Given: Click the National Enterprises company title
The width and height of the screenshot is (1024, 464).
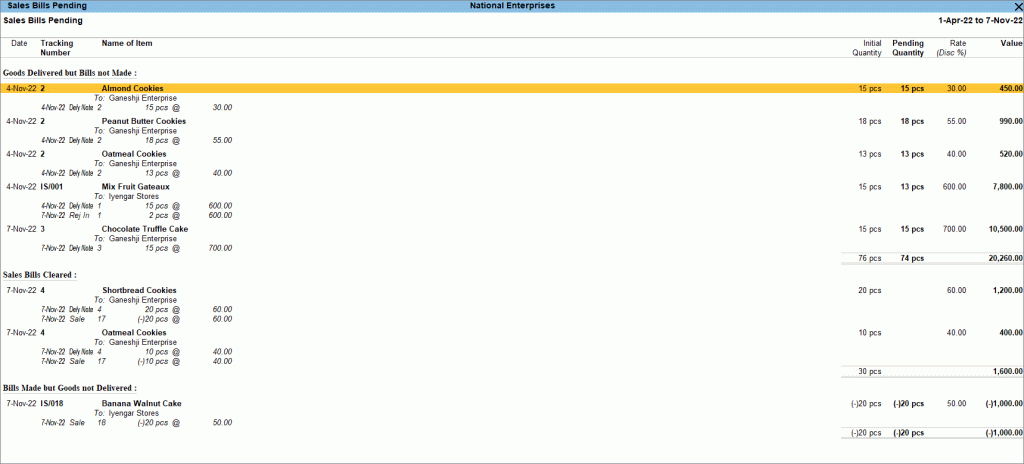Looking at the screenshot, I should (512, 5).
